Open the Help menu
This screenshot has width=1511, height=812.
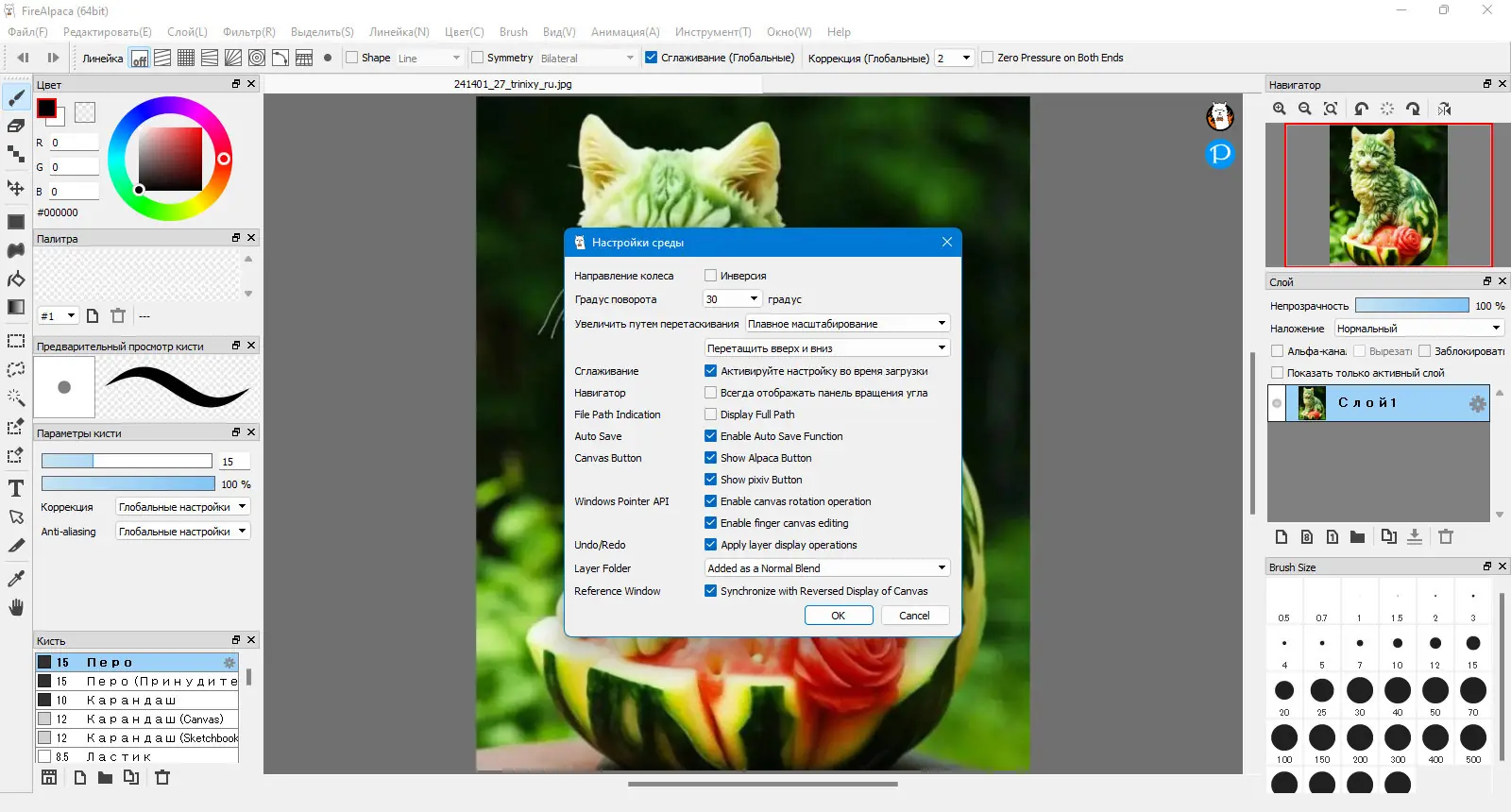point(839,32)
